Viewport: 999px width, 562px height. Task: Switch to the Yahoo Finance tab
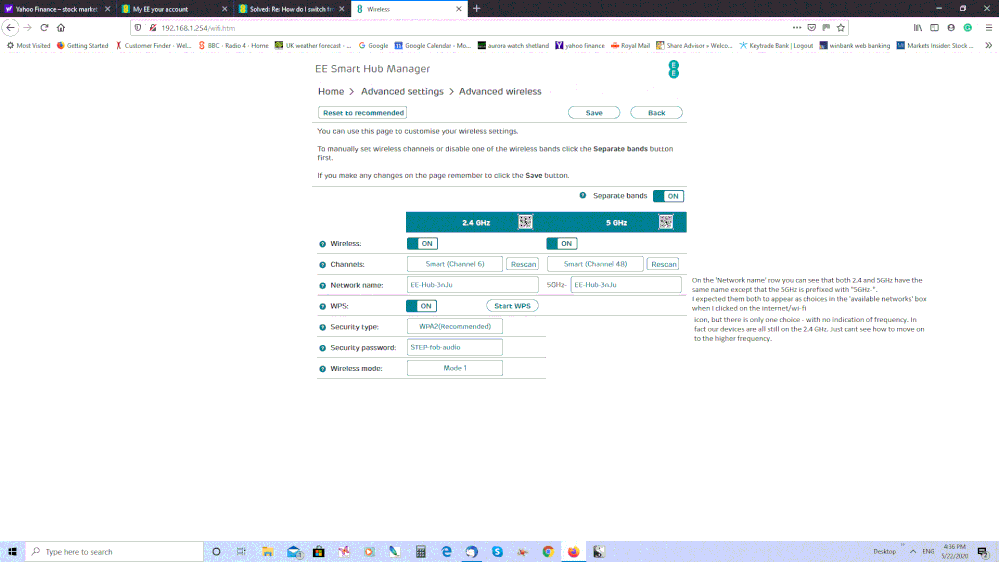click(x=56, y=9)
